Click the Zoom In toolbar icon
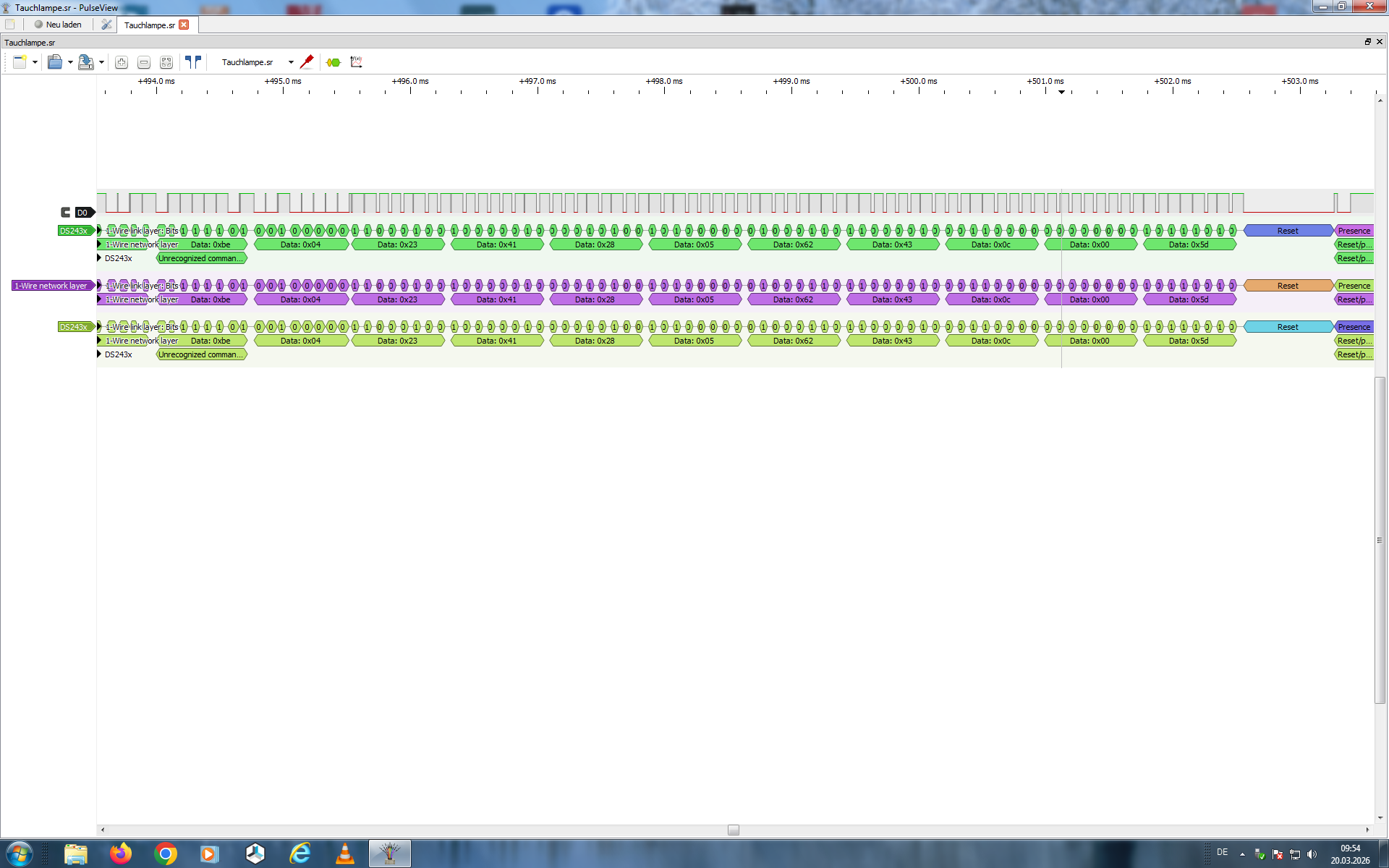Viewport: 1389px width, 868px height. (122, 62)
